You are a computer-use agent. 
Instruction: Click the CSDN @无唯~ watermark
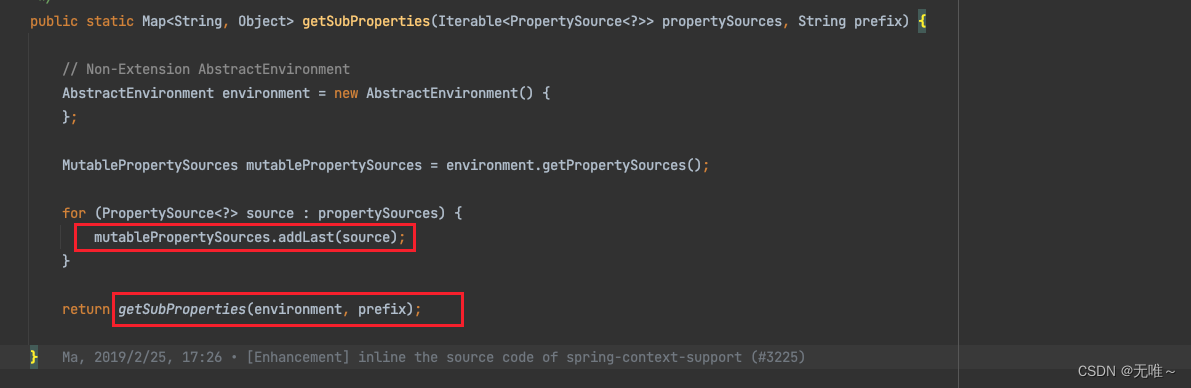(x=1125, y=371)
